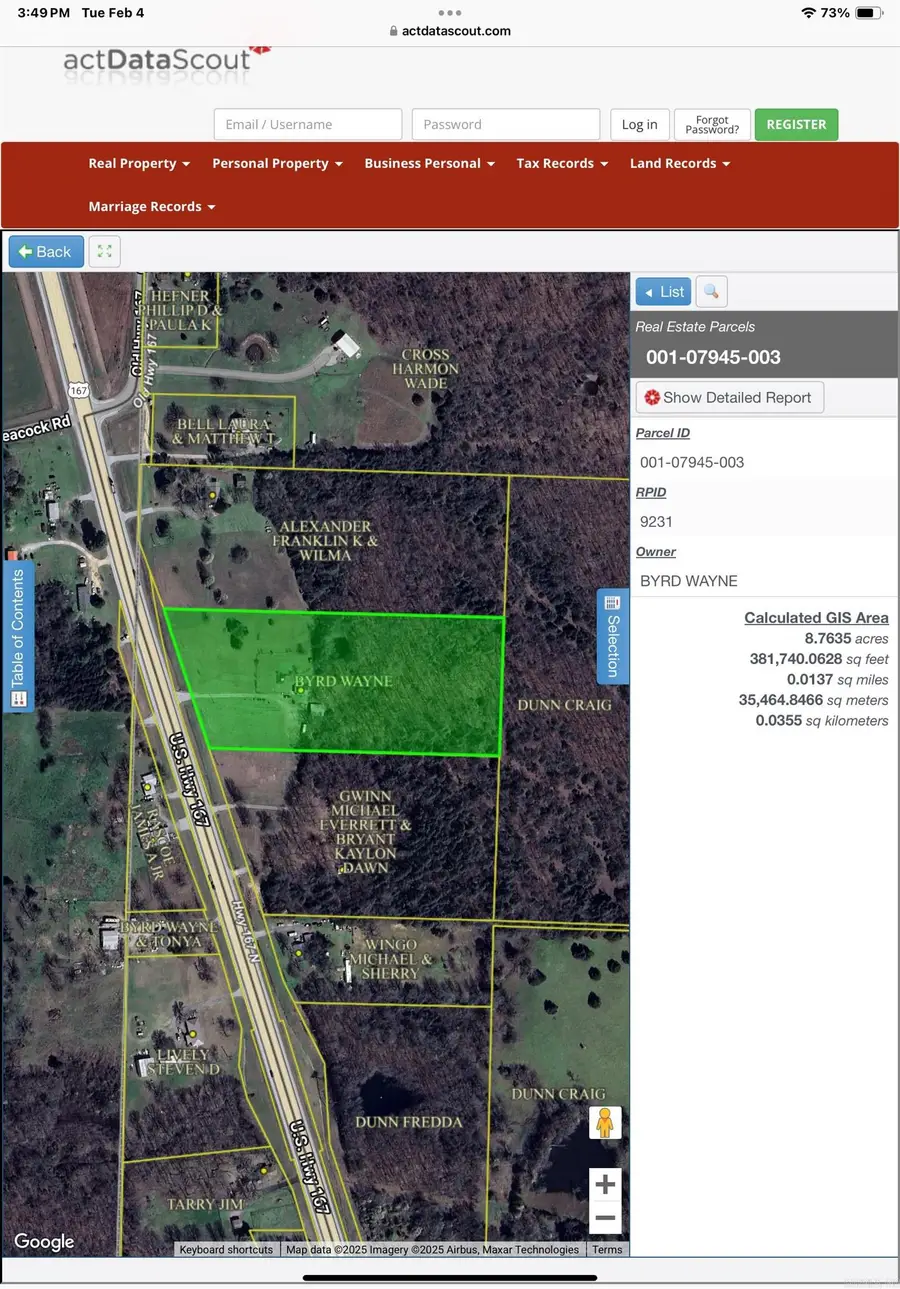Open the Tax Records dropdown

click(x=562, y=163)
